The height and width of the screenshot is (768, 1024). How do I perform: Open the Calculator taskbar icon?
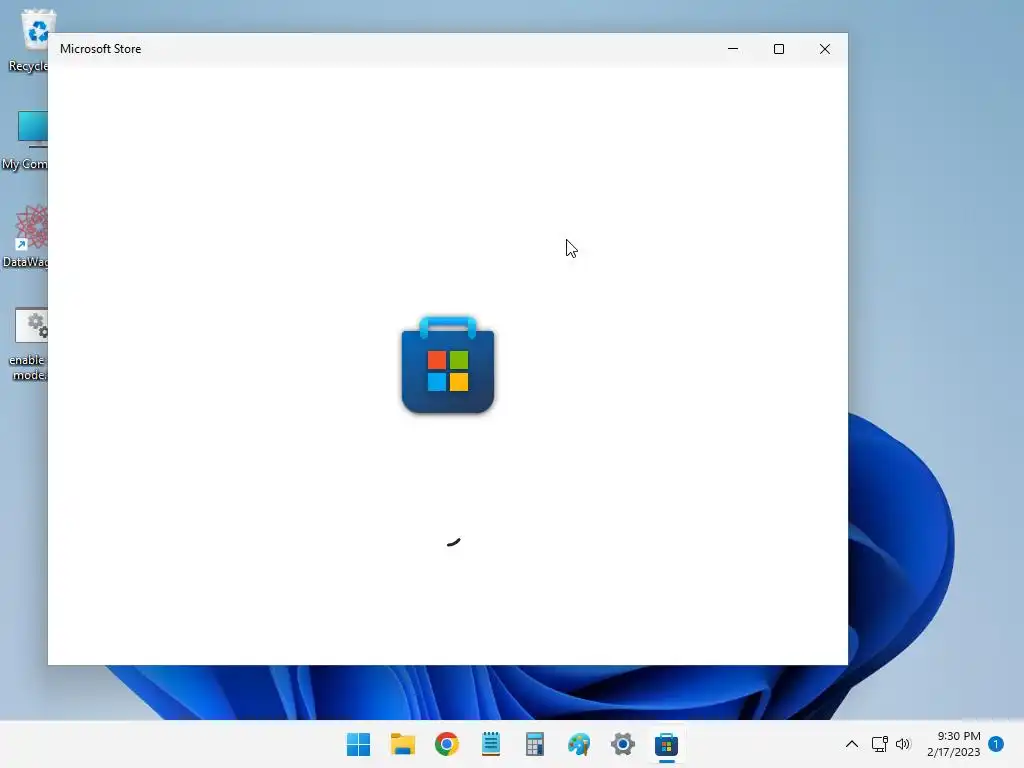[535, 744]
